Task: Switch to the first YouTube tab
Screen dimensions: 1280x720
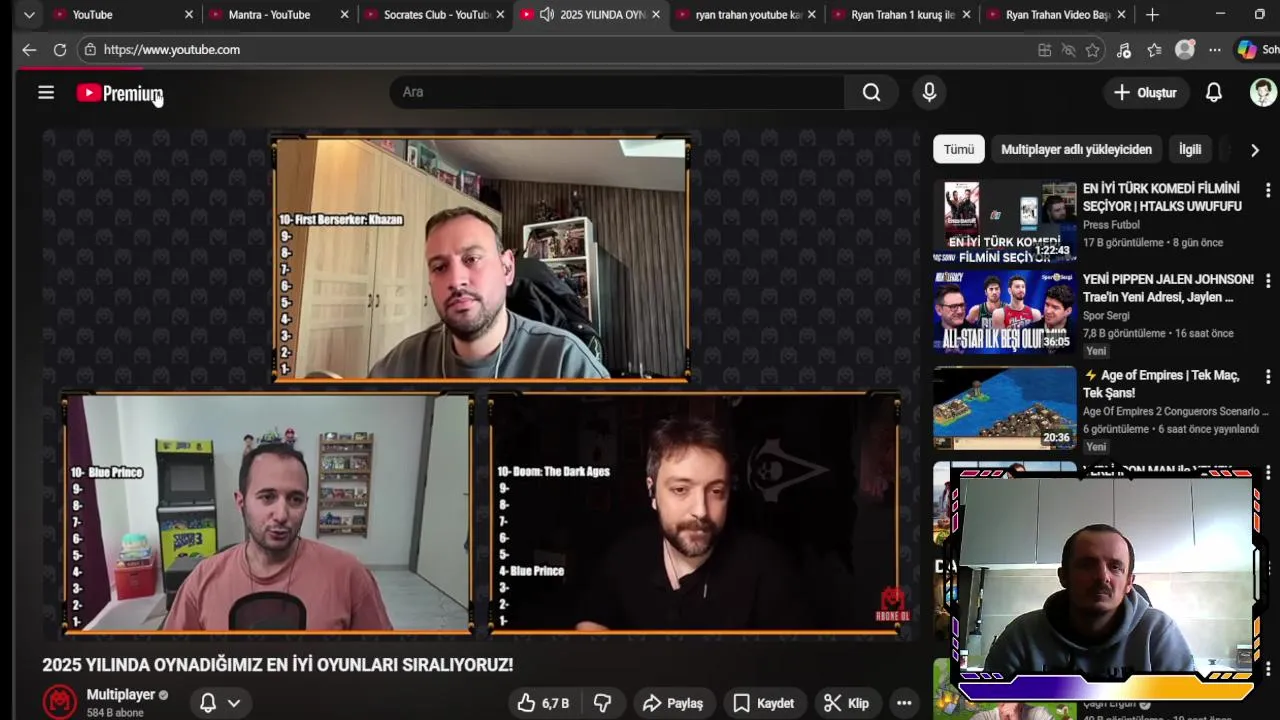Action: pyautogui.click(x=122, y=15)
